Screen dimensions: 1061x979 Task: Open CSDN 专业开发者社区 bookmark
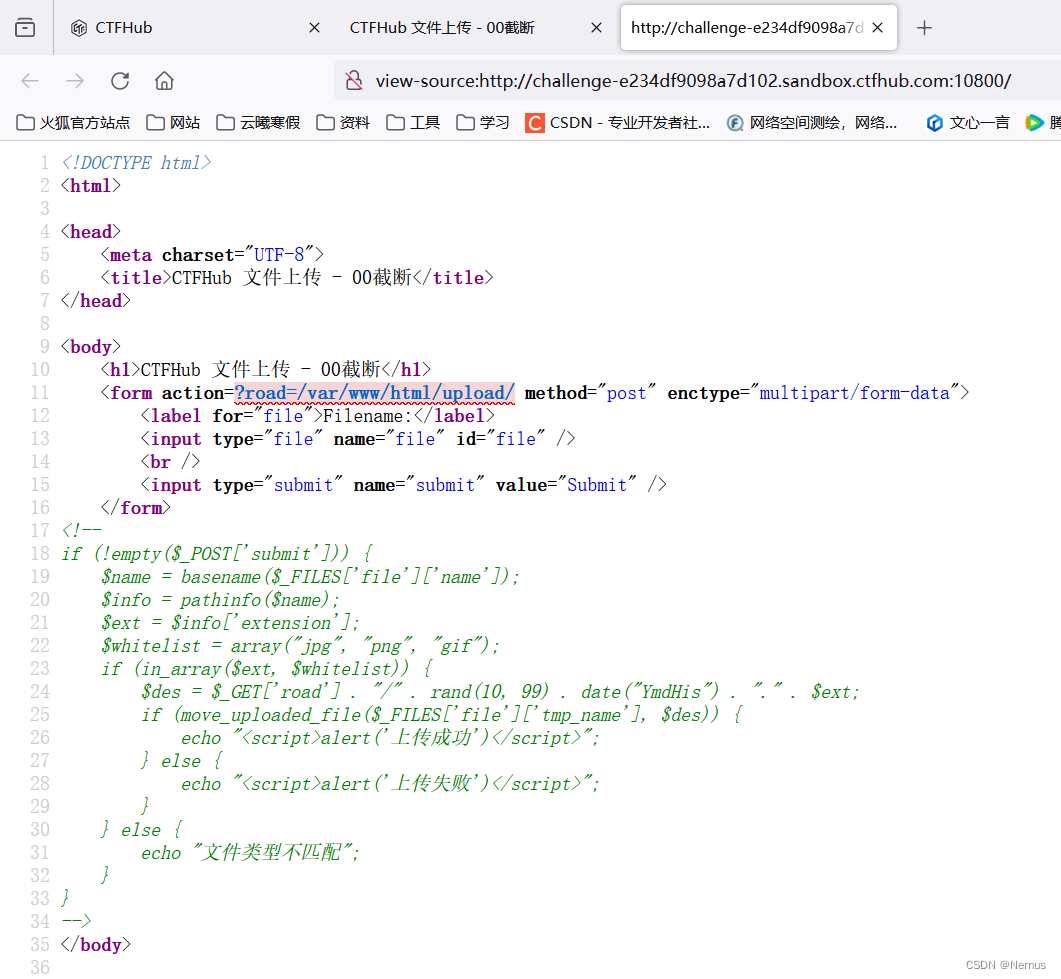[618, 122]
